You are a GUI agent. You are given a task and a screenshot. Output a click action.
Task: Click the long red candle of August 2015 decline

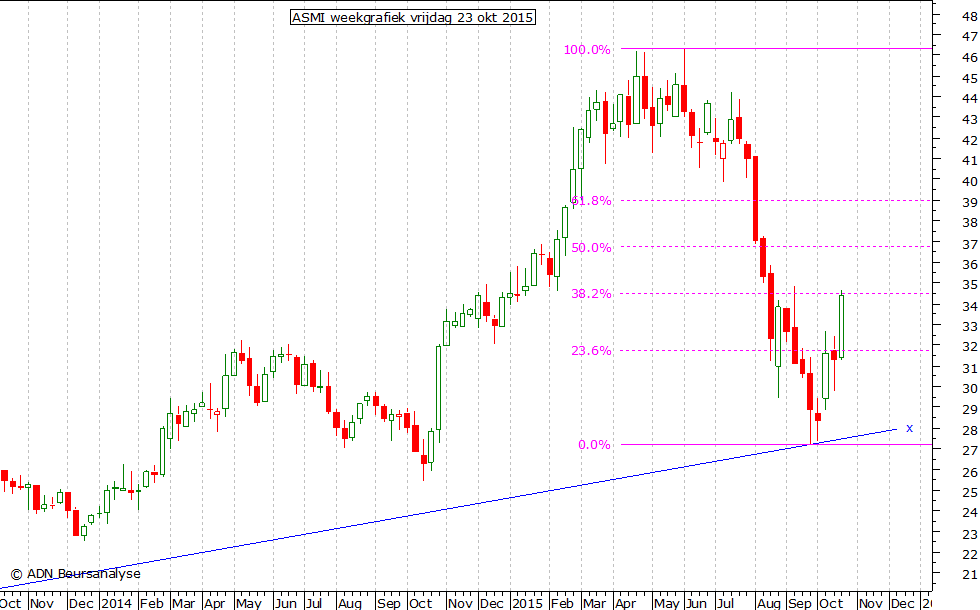click(756, 199)
